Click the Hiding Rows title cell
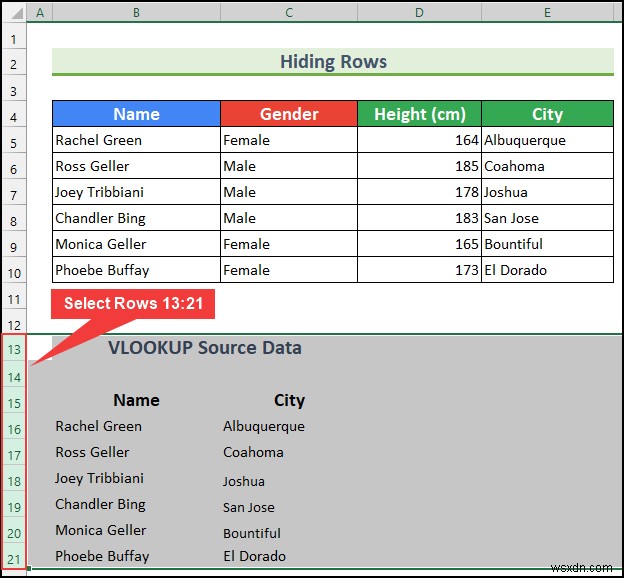This screenshot has height=578, width=624. 333,62
